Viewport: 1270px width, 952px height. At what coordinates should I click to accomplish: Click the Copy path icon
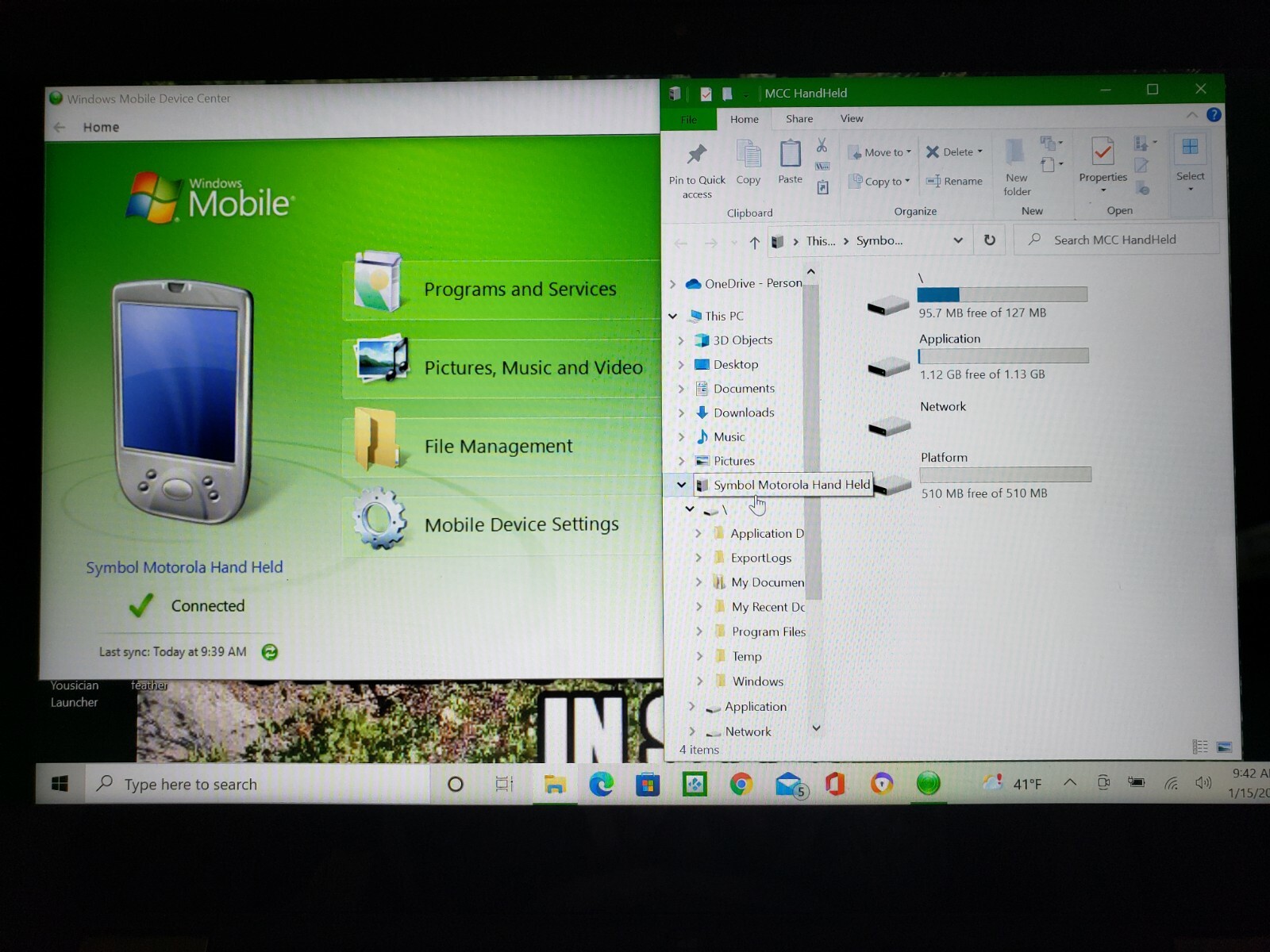pyautogui.click(x=822, y=166)
